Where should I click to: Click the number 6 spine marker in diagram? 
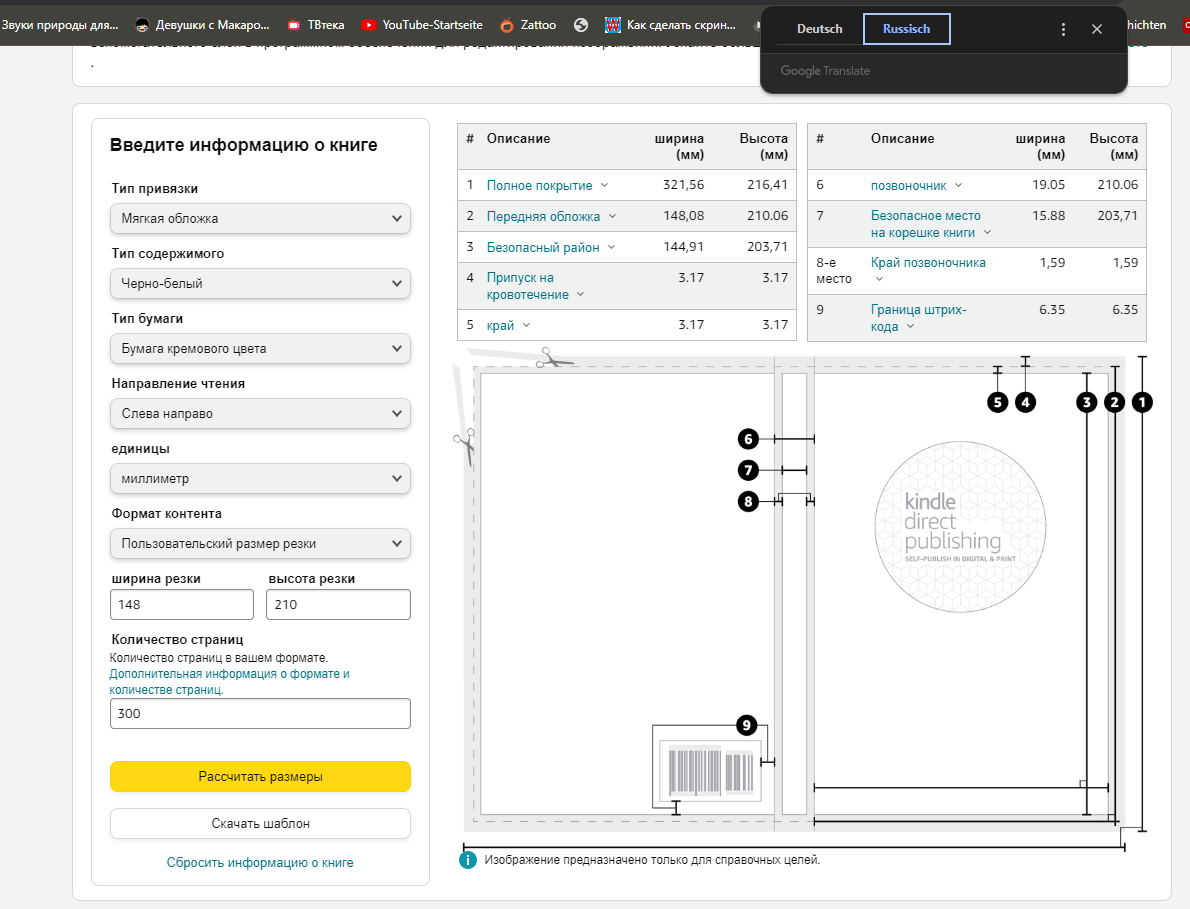pyautogui.click(x=748, y=439)
